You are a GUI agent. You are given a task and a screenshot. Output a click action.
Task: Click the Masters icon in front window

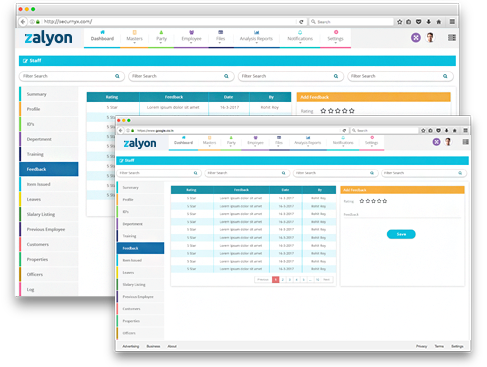click(209, 137)
